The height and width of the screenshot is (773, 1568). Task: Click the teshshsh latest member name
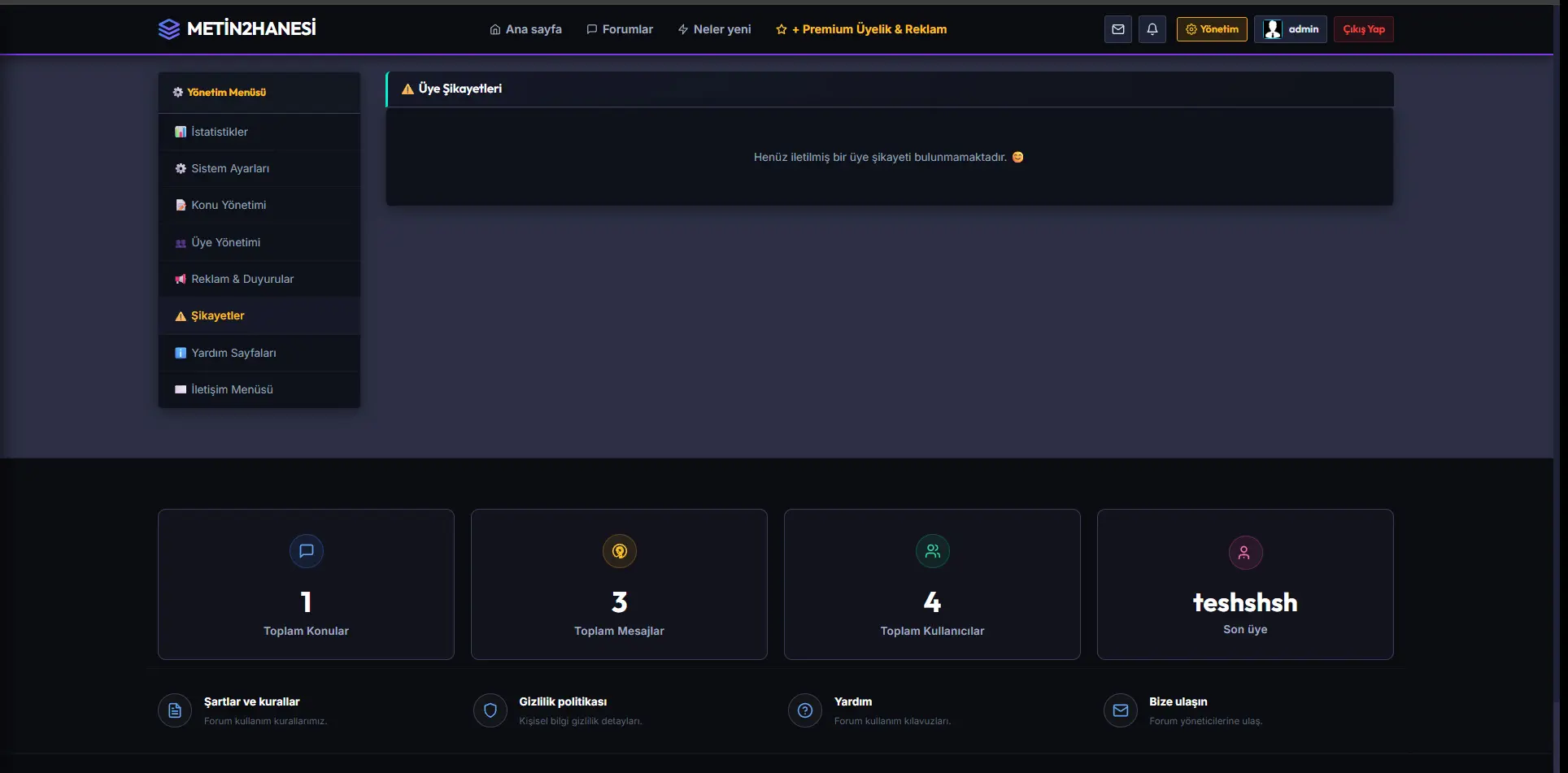(1245, 602)
